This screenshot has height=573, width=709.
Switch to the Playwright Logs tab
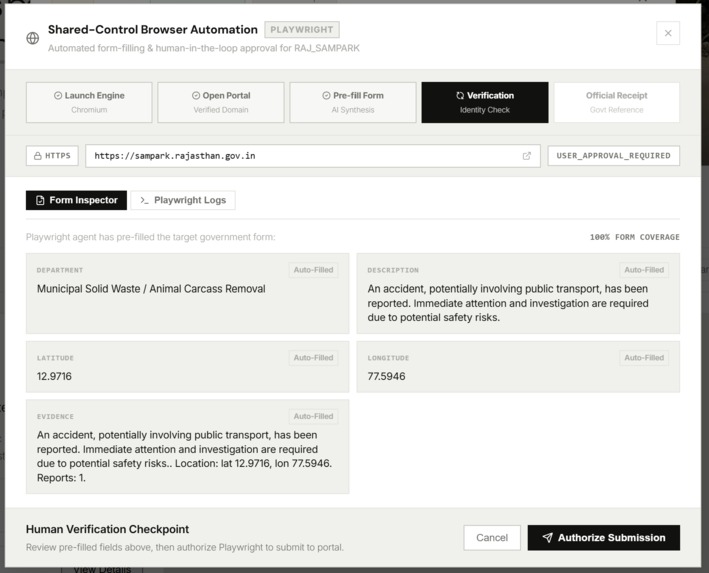point(183,200)
